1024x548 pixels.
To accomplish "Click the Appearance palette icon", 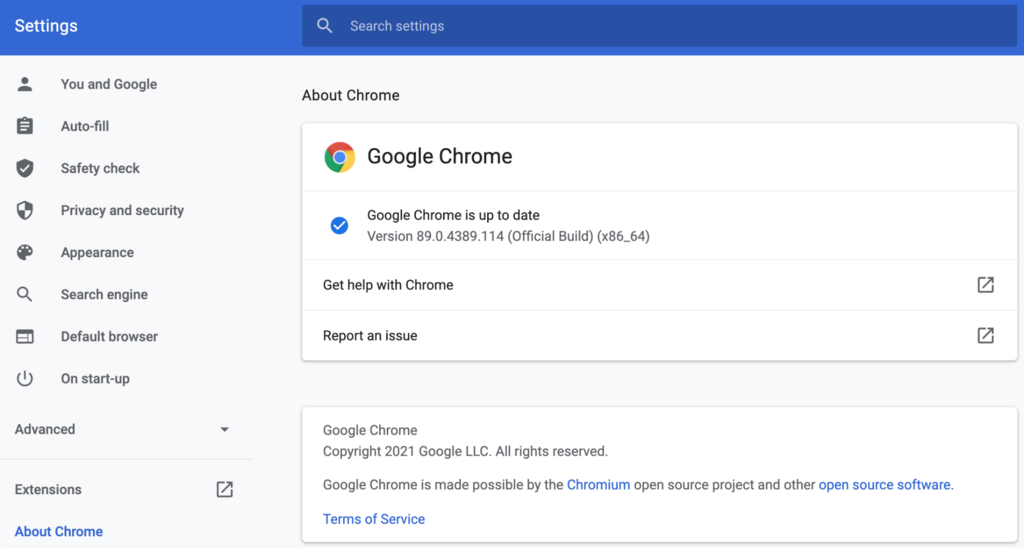I will (25, 252).
